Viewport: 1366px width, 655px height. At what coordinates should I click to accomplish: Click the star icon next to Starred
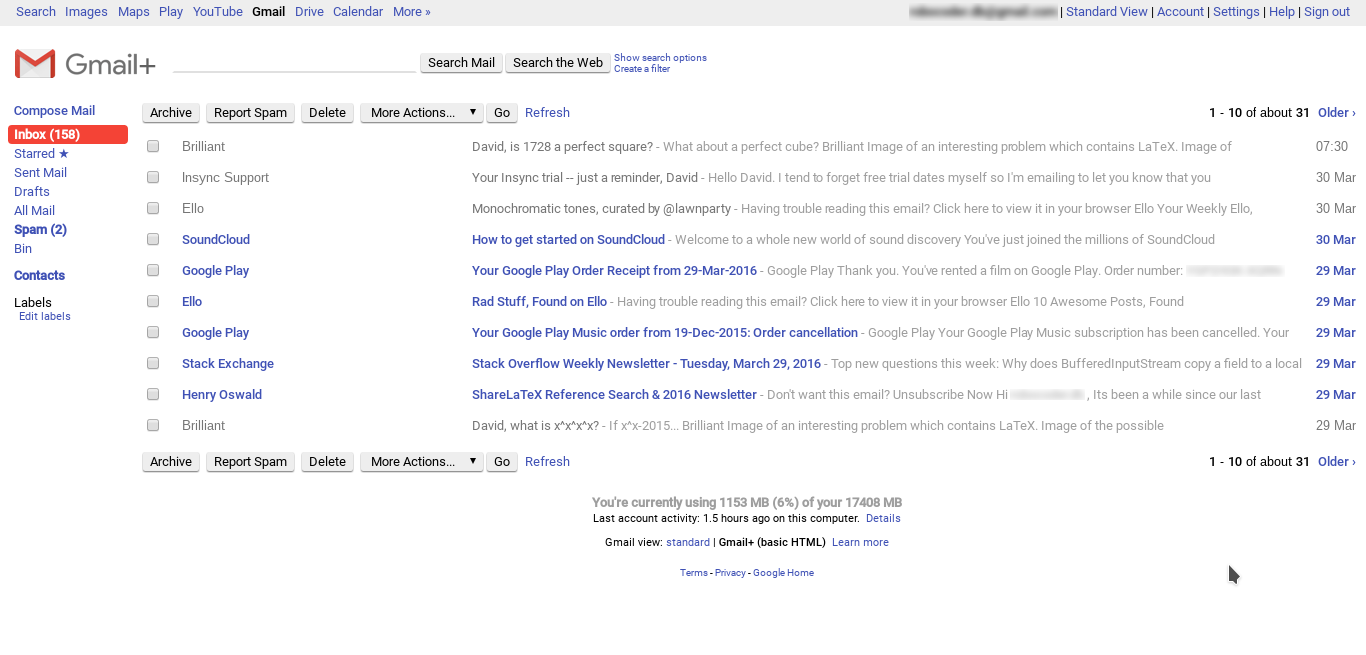pos(63,153)
